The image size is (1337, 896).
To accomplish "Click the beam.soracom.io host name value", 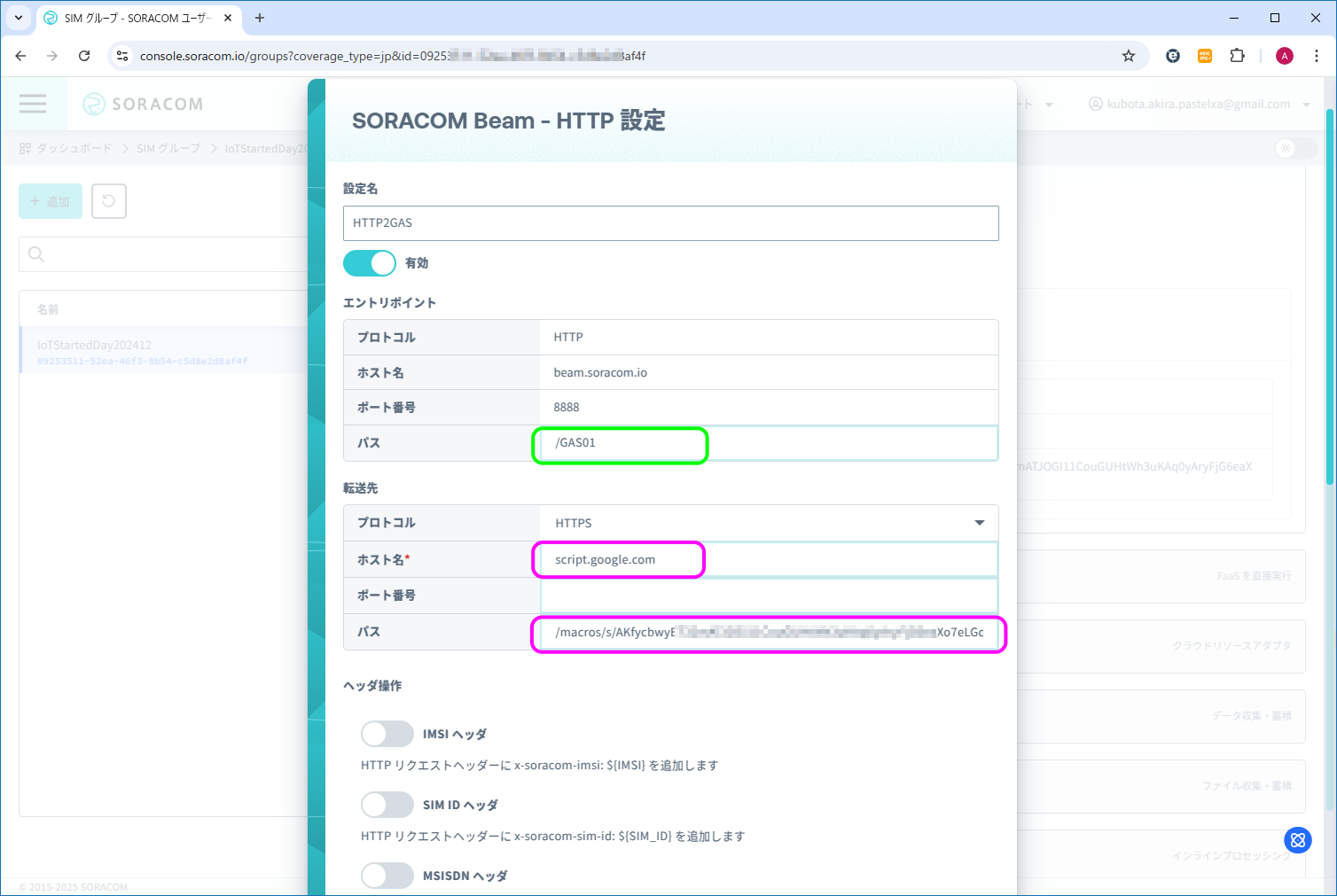I will (600, 372).
